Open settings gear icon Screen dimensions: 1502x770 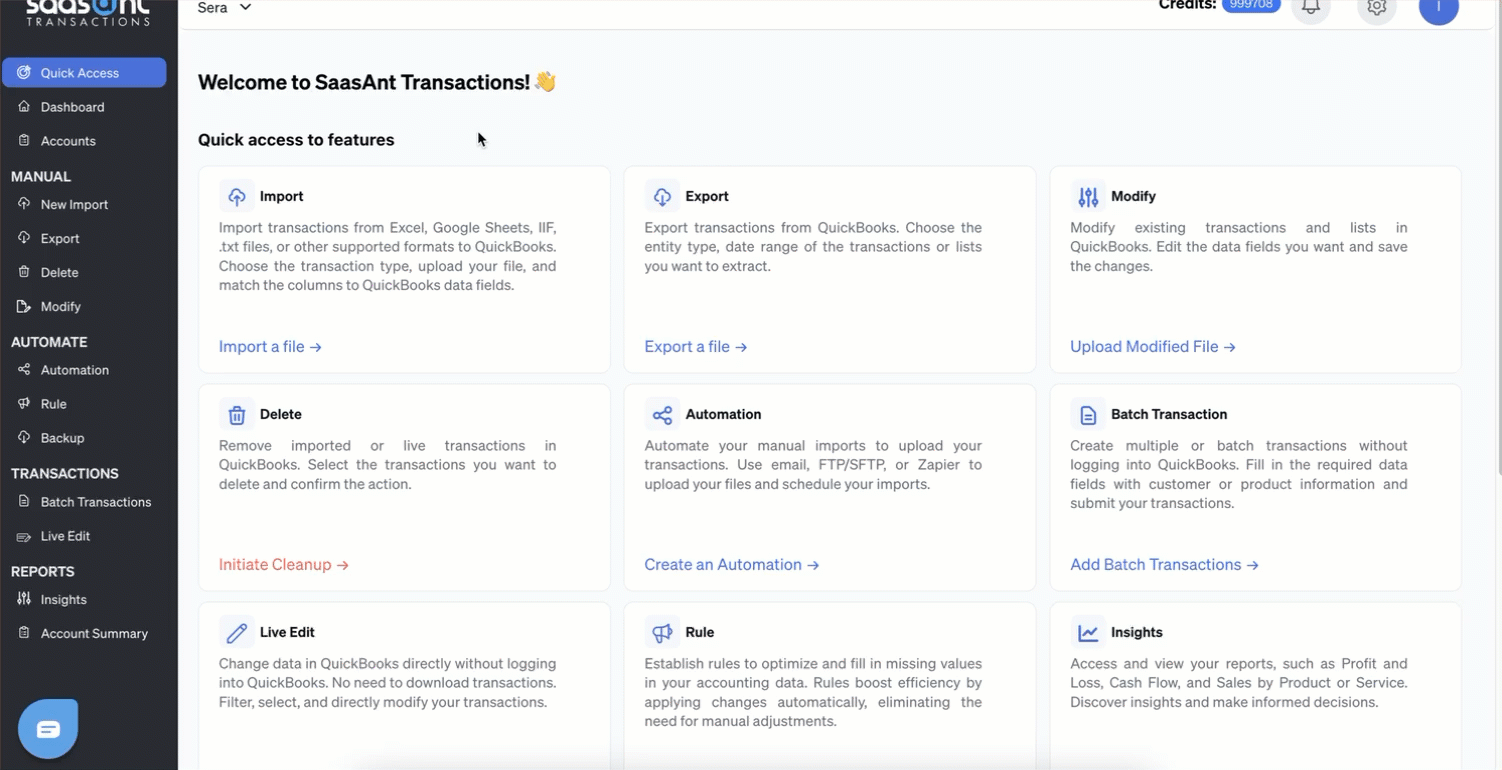click(1377, 7)
